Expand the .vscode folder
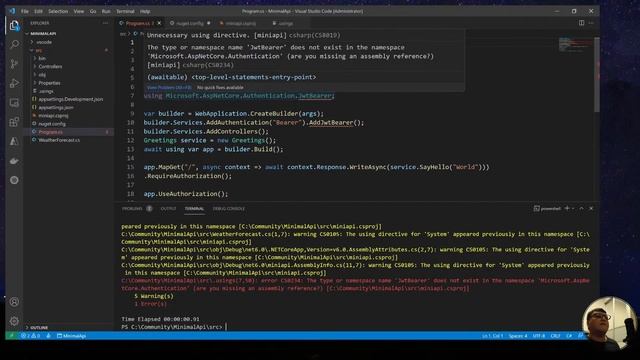The height and width of the screenshot is (360, 640). tap(69, 42)
